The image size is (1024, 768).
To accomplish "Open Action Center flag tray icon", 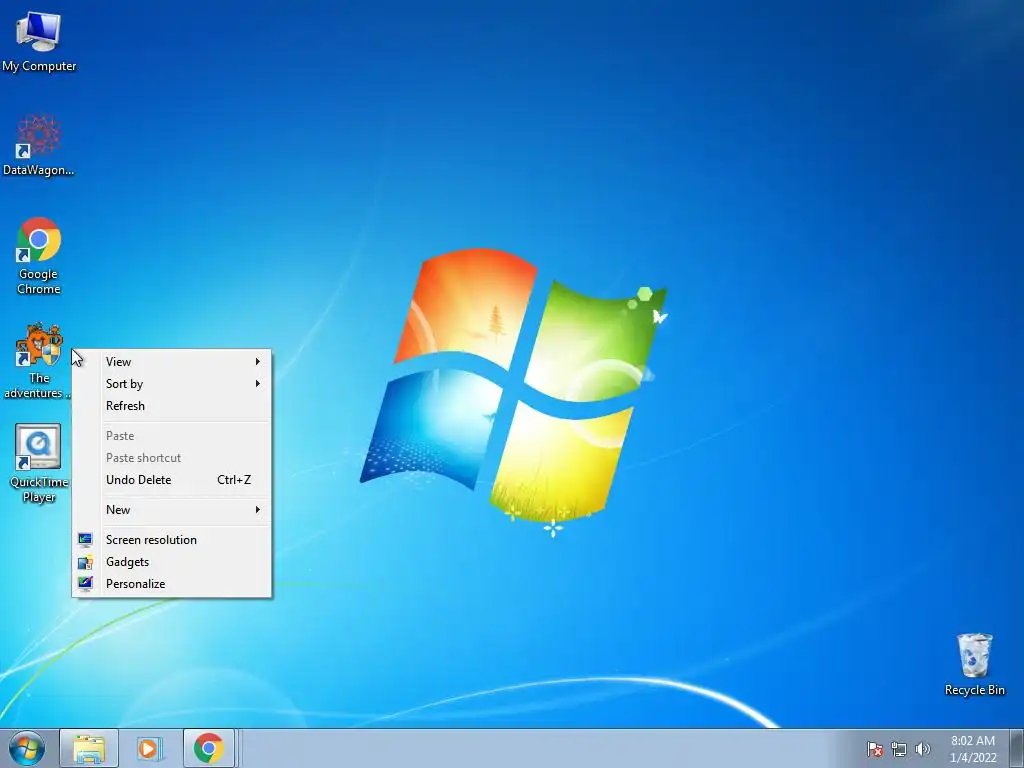I will (x=875, y=749).
